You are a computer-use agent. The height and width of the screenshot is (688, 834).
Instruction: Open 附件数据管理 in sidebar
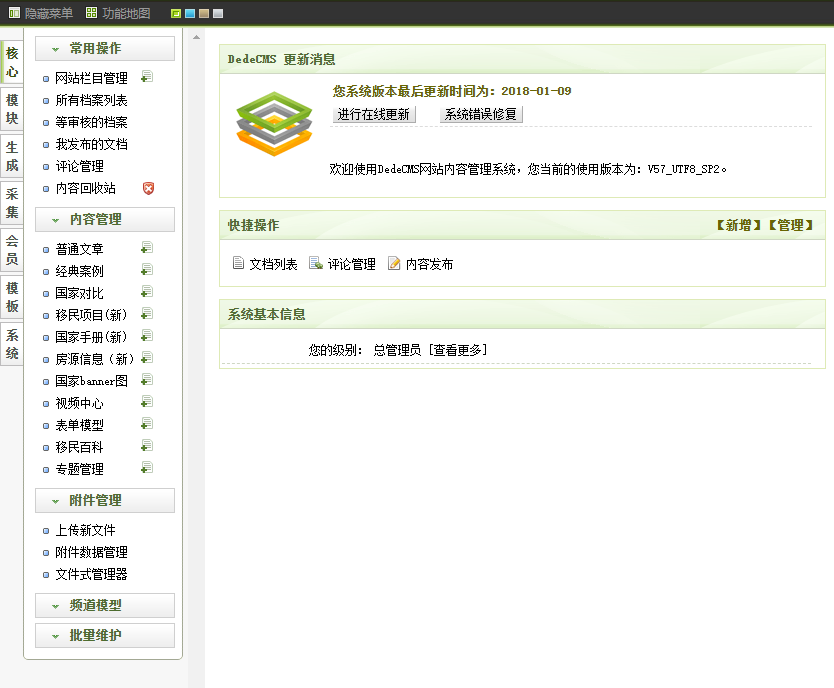pyautogui.click(x=91, y=552)
